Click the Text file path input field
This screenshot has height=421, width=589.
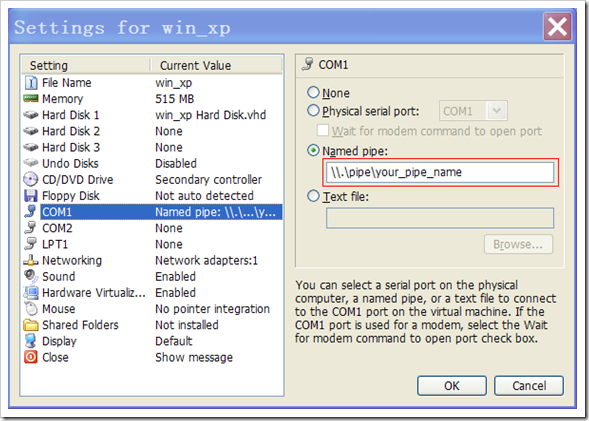click(440, 218)
